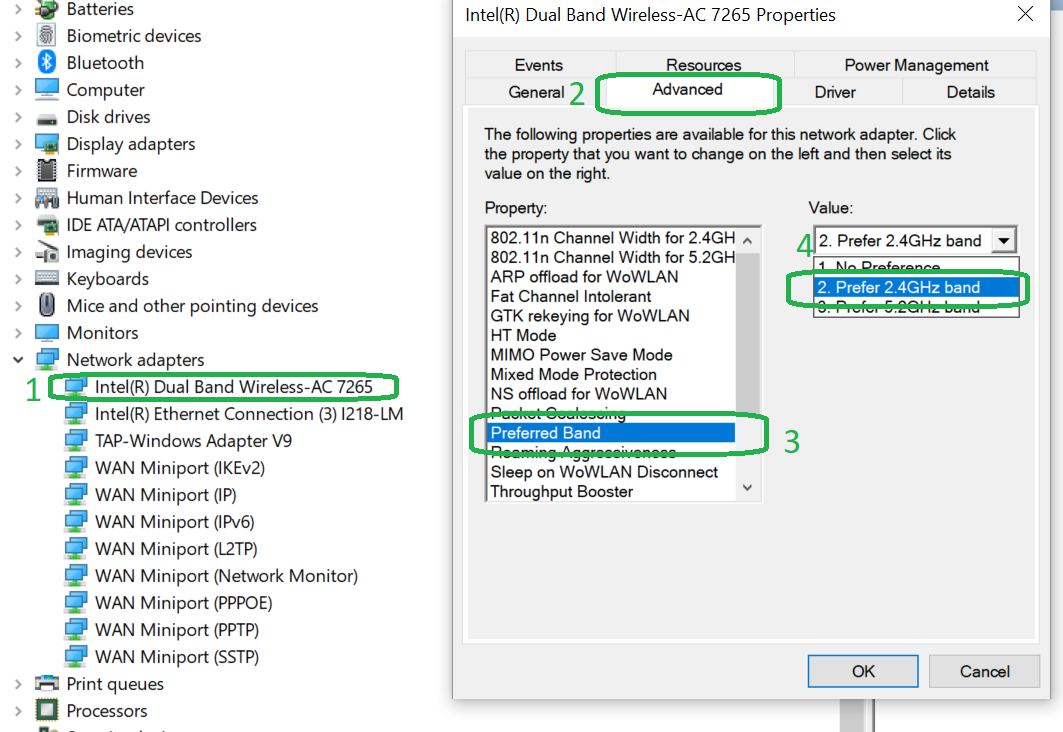
Task: Click the WAN Miniport (Network Monitor) icon
Action: 75,576
